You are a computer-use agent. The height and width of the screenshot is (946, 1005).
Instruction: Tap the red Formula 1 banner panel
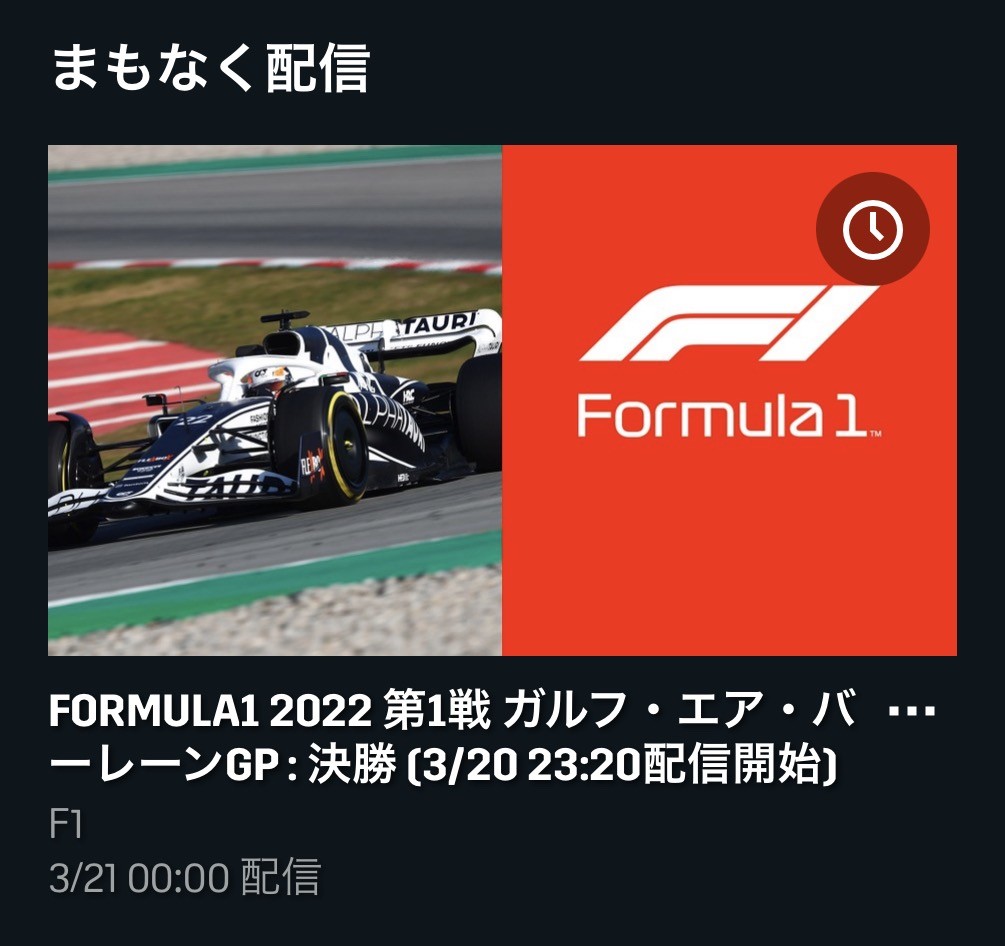[x=729, y=401]
